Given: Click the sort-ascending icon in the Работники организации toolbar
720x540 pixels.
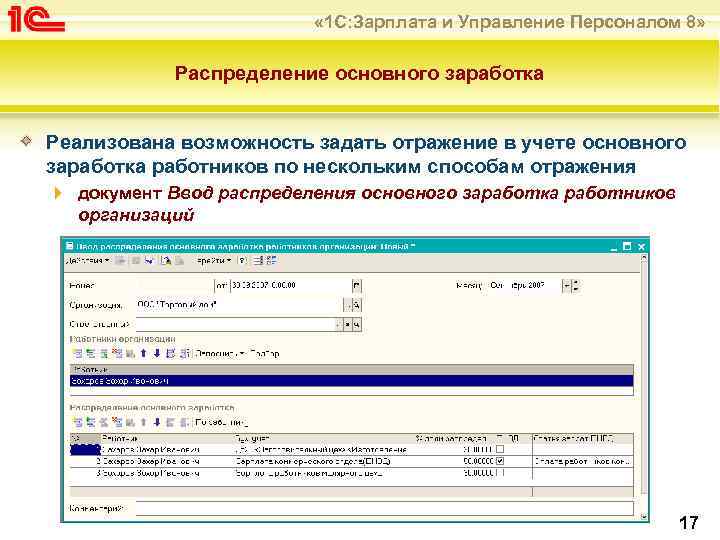Looking at the screenshot, I should (171, 354).
